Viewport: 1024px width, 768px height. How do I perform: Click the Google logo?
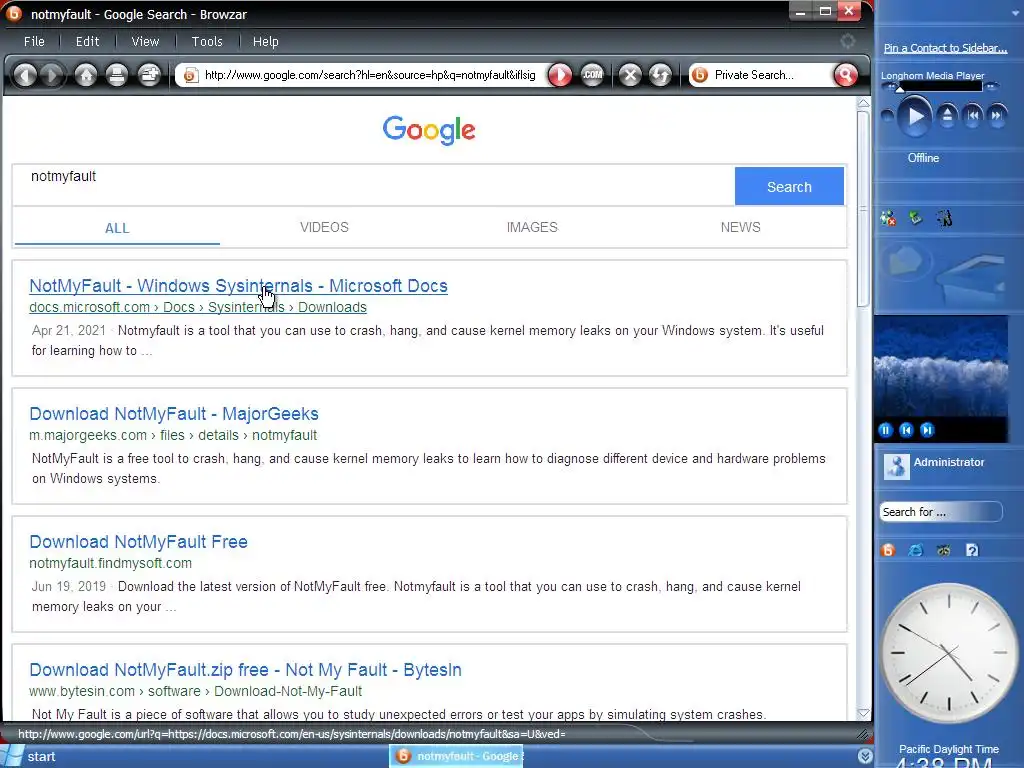click(429, 130)
